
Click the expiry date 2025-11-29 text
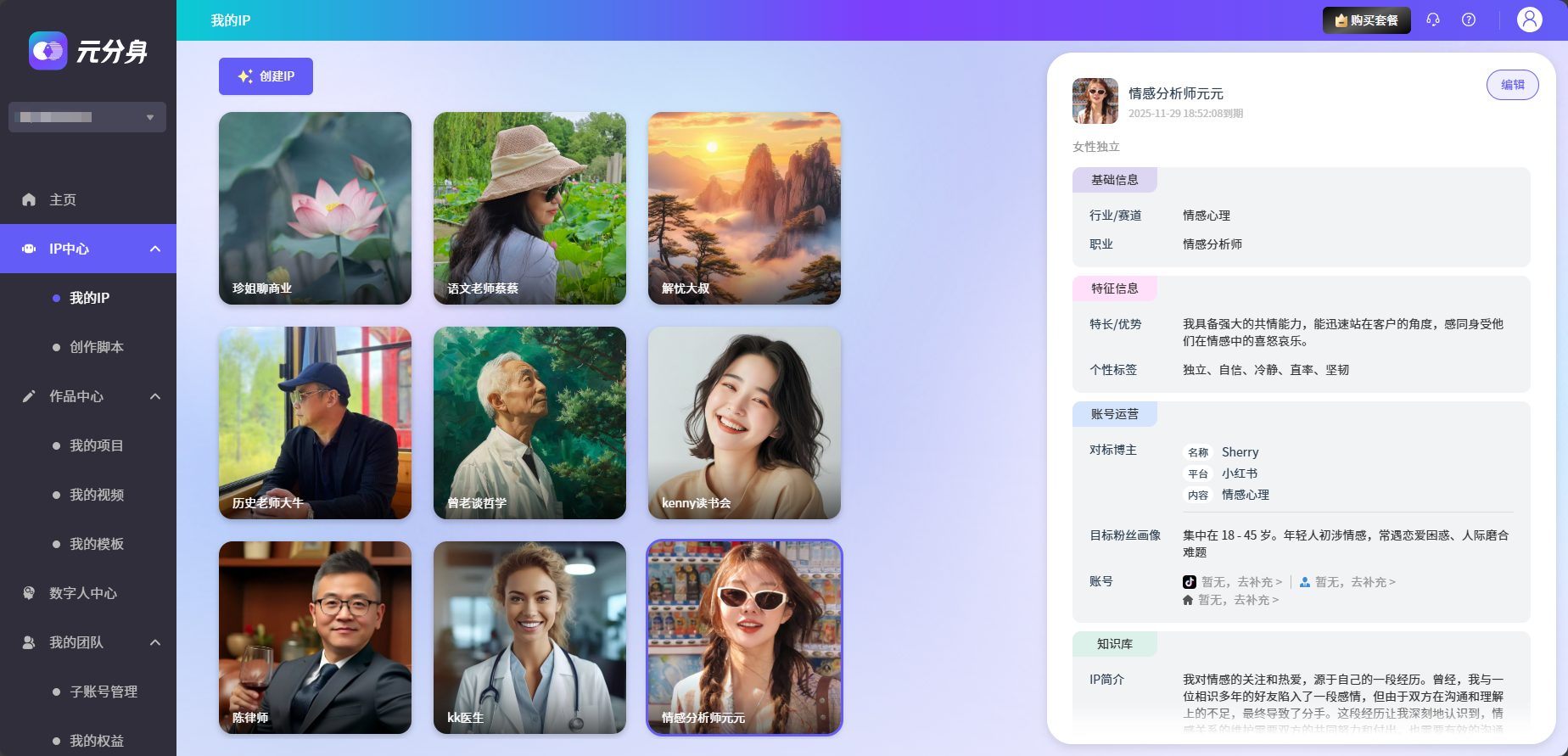tap(1185, 114)
